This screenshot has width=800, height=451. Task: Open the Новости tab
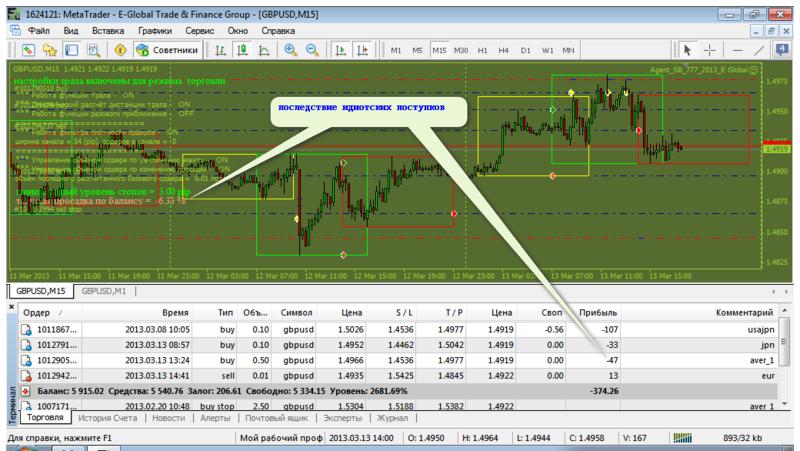(168, 418)
